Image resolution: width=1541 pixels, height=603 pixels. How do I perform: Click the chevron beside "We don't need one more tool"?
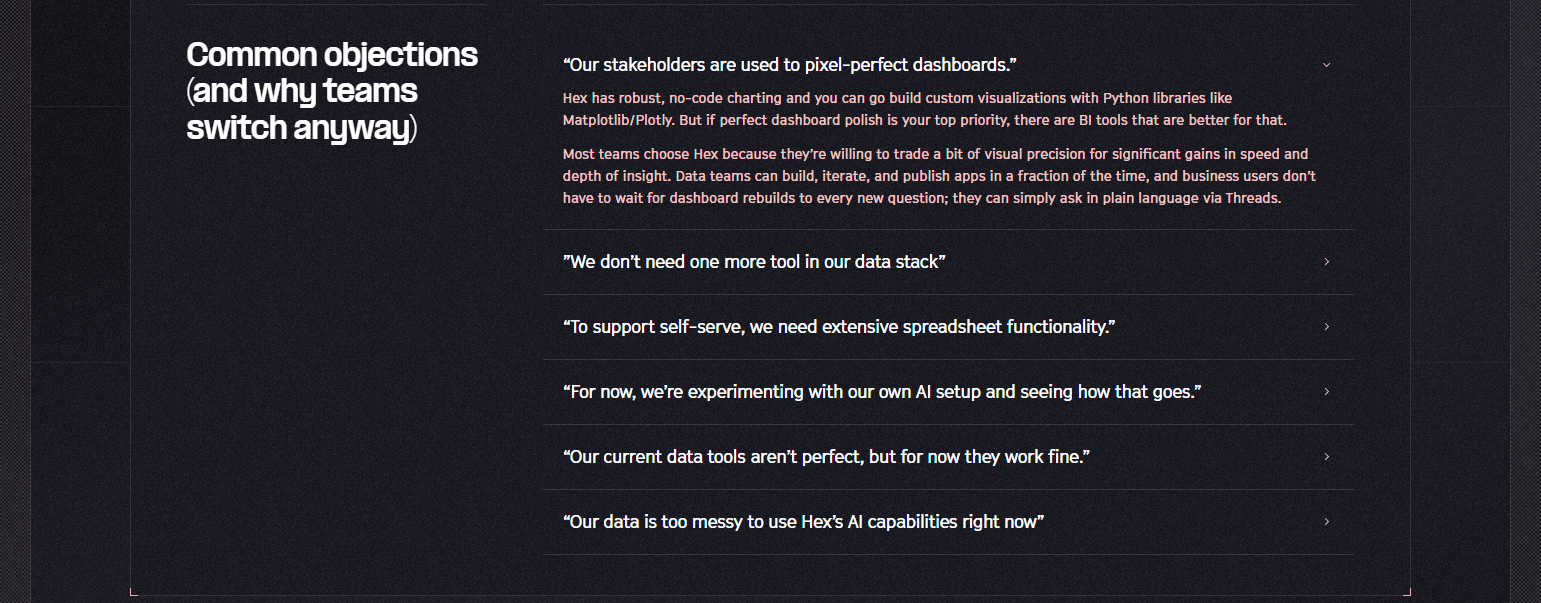[1327, 261]
